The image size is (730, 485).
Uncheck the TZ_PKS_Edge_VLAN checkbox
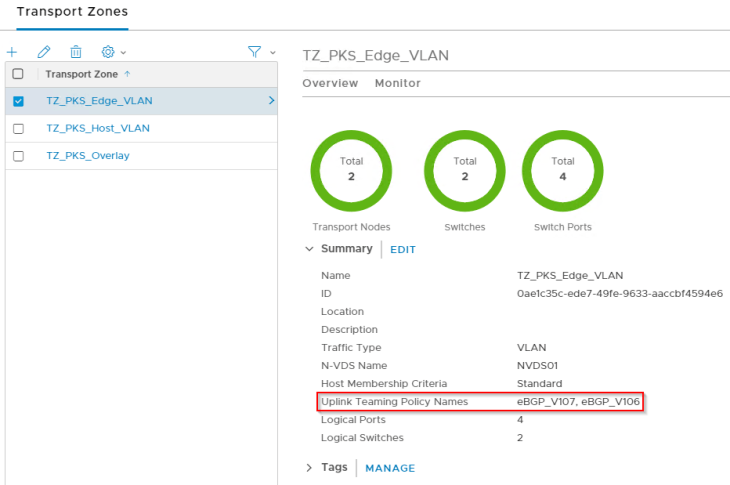click(18, 101)
